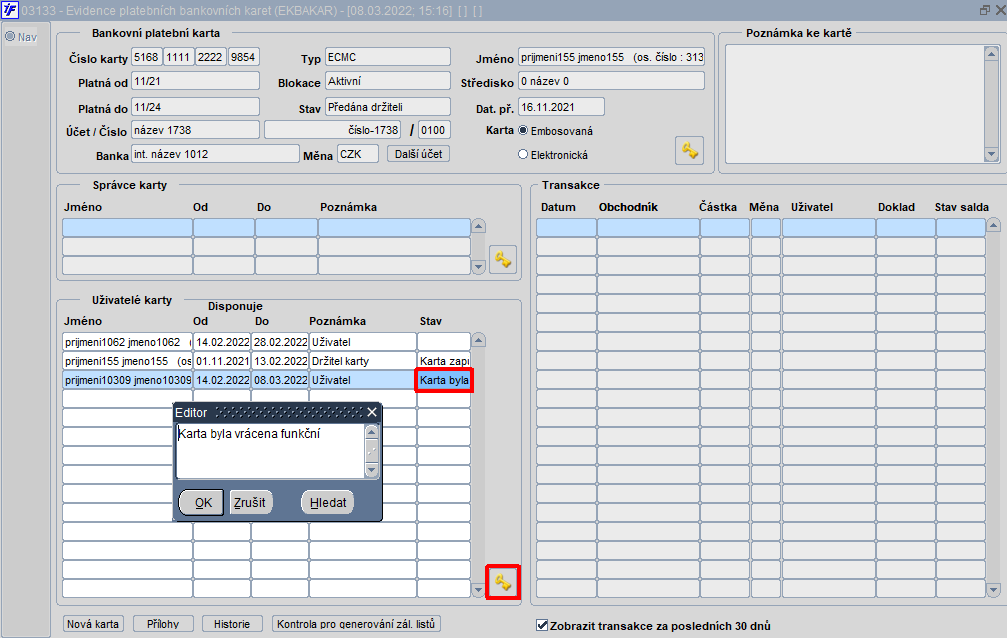Click Zrušit in the Editor dialog
The height and width of the screenshot is (638, 1007).
pos(250,502)
